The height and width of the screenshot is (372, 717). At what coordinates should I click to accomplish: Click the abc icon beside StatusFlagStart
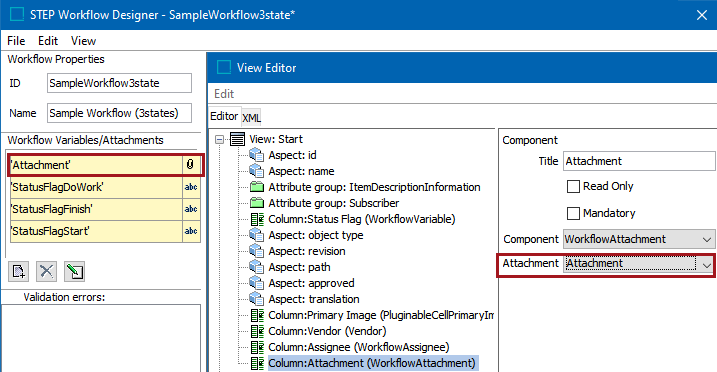[x=191, y=231]
